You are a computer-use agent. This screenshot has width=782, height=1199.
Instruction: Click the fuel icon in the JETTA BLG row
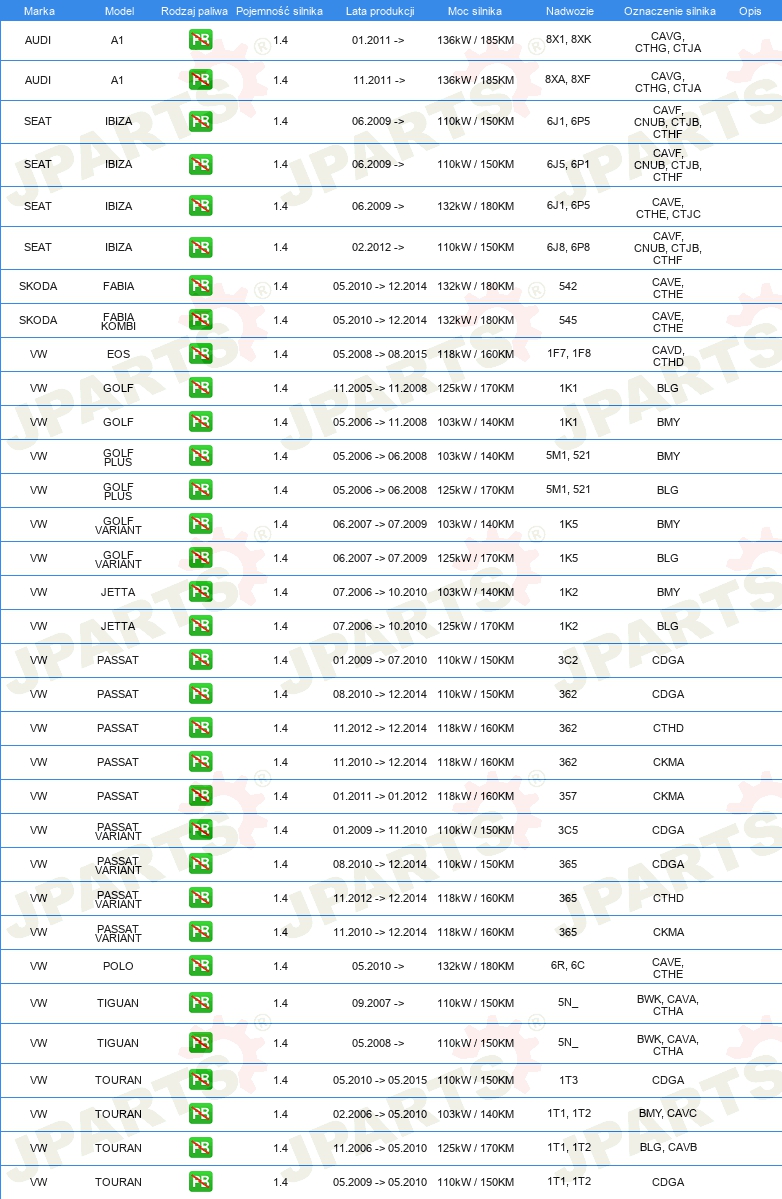[x=200, y=626]
